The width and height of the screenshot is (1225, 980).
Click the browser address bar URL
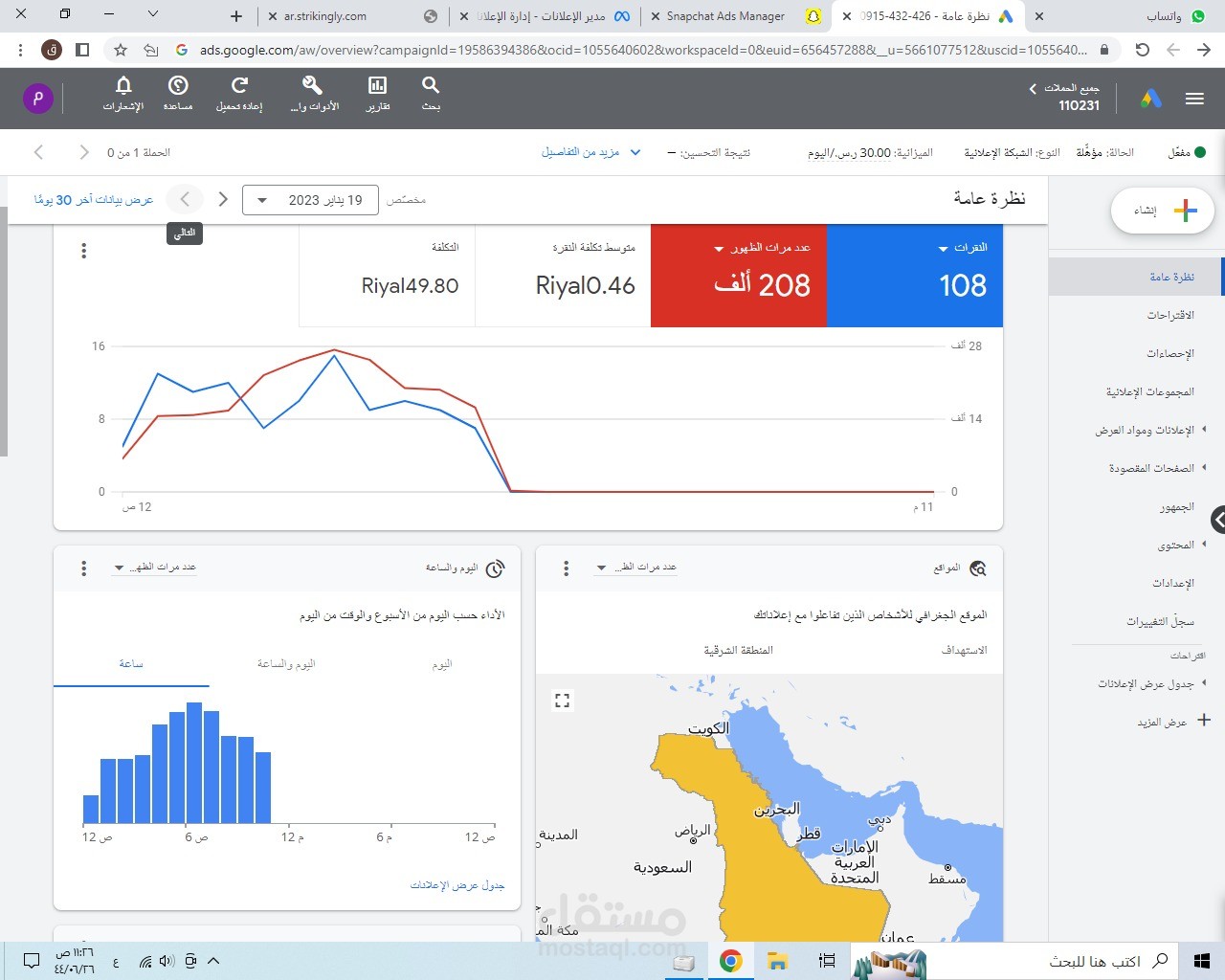click(643, 50)
